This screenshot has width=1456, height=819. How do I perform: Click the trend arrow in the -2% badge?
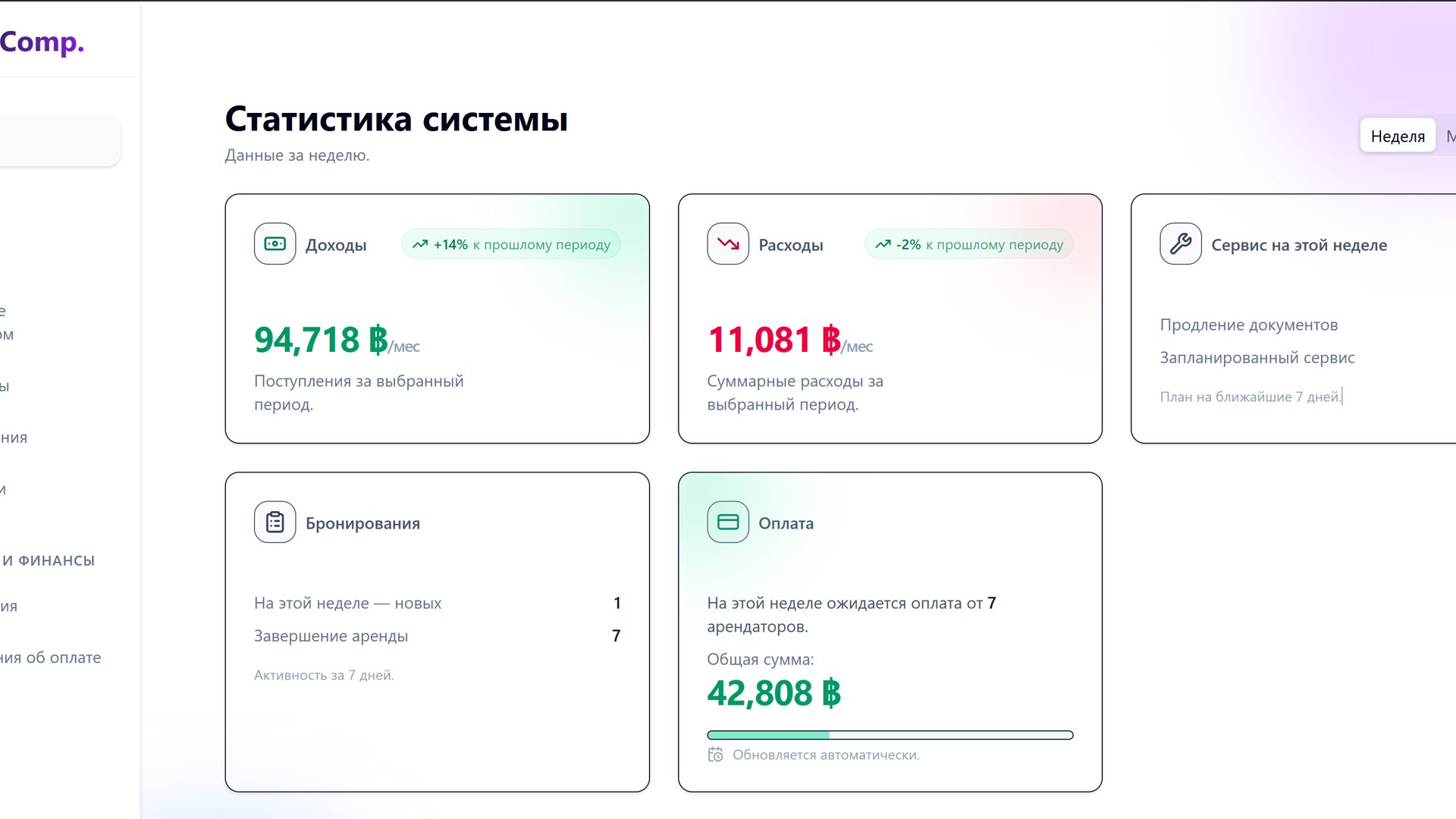[x=883, y=244]
